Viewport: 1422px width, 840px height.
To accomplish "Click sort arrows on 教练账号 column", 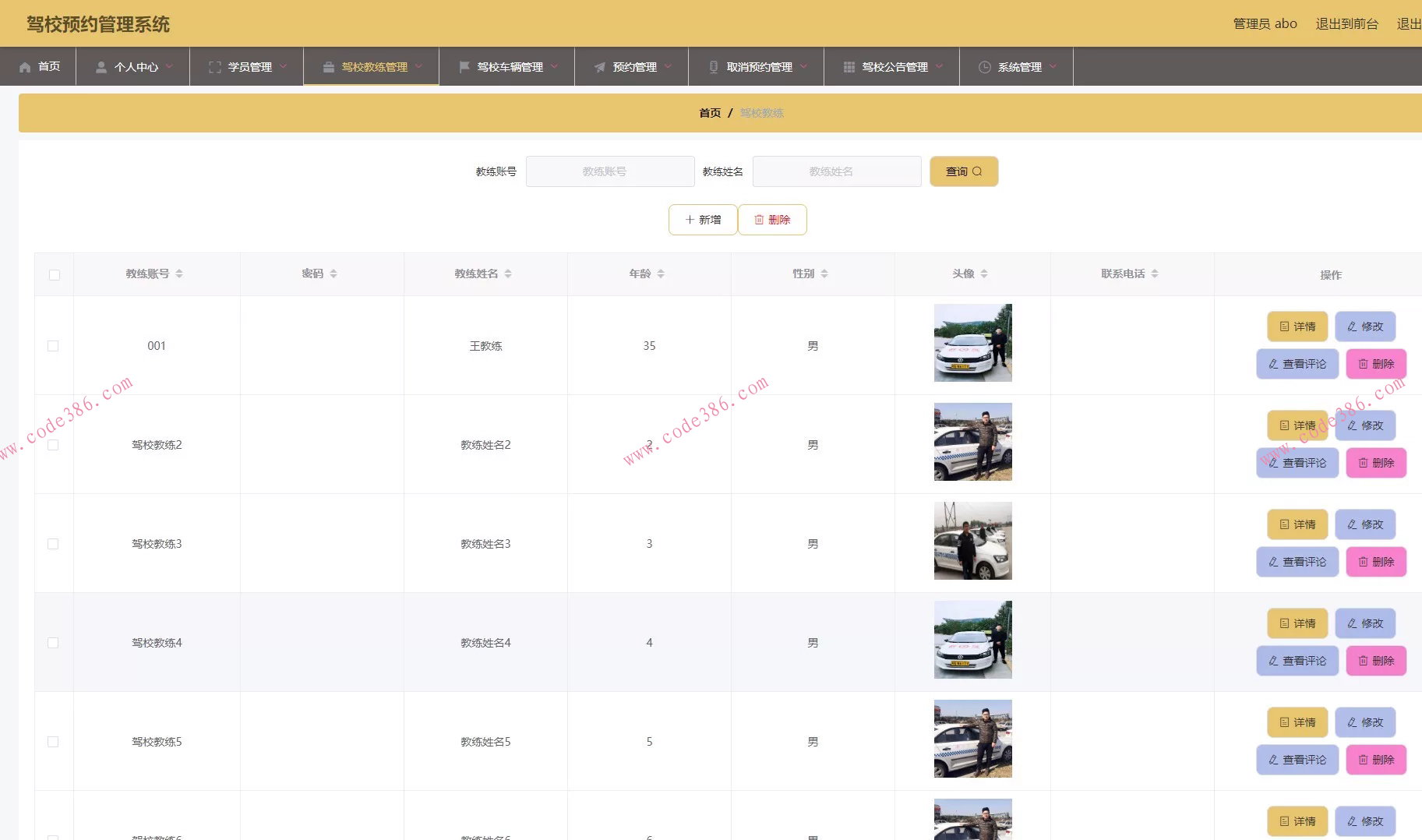I will tap(179, 274).
